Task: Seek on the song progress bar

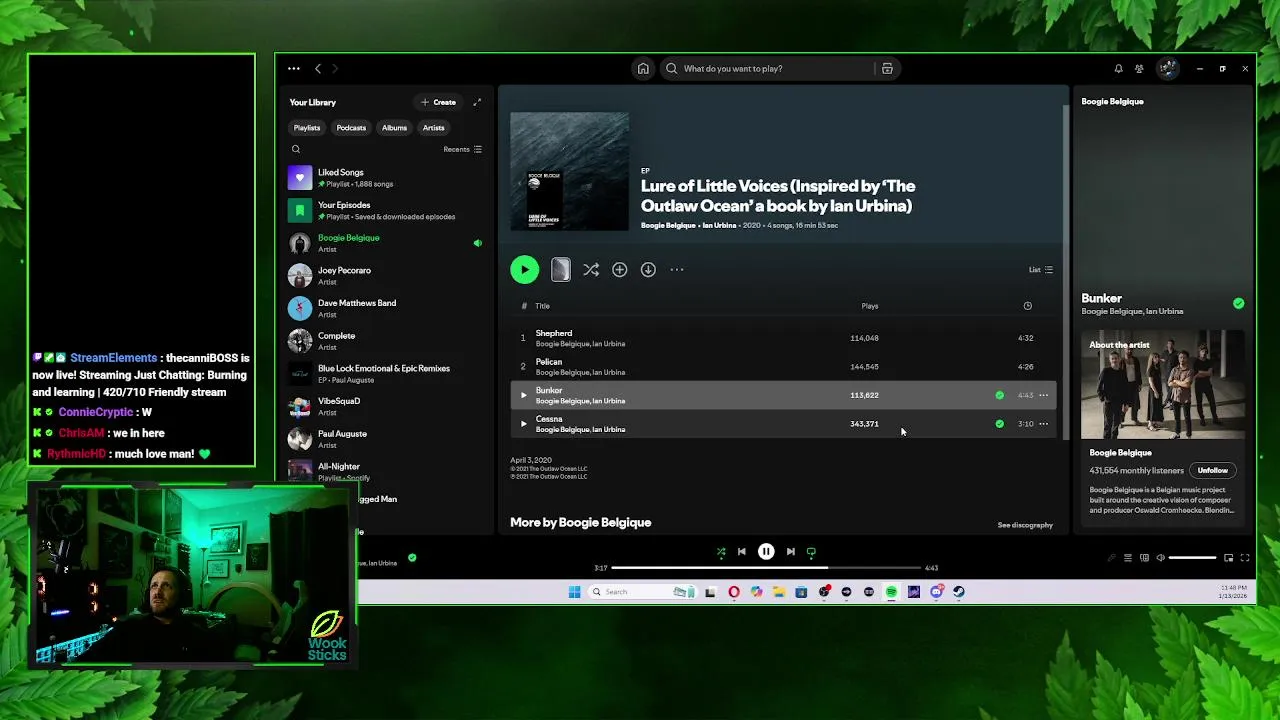Action: [x=766, y=568]
